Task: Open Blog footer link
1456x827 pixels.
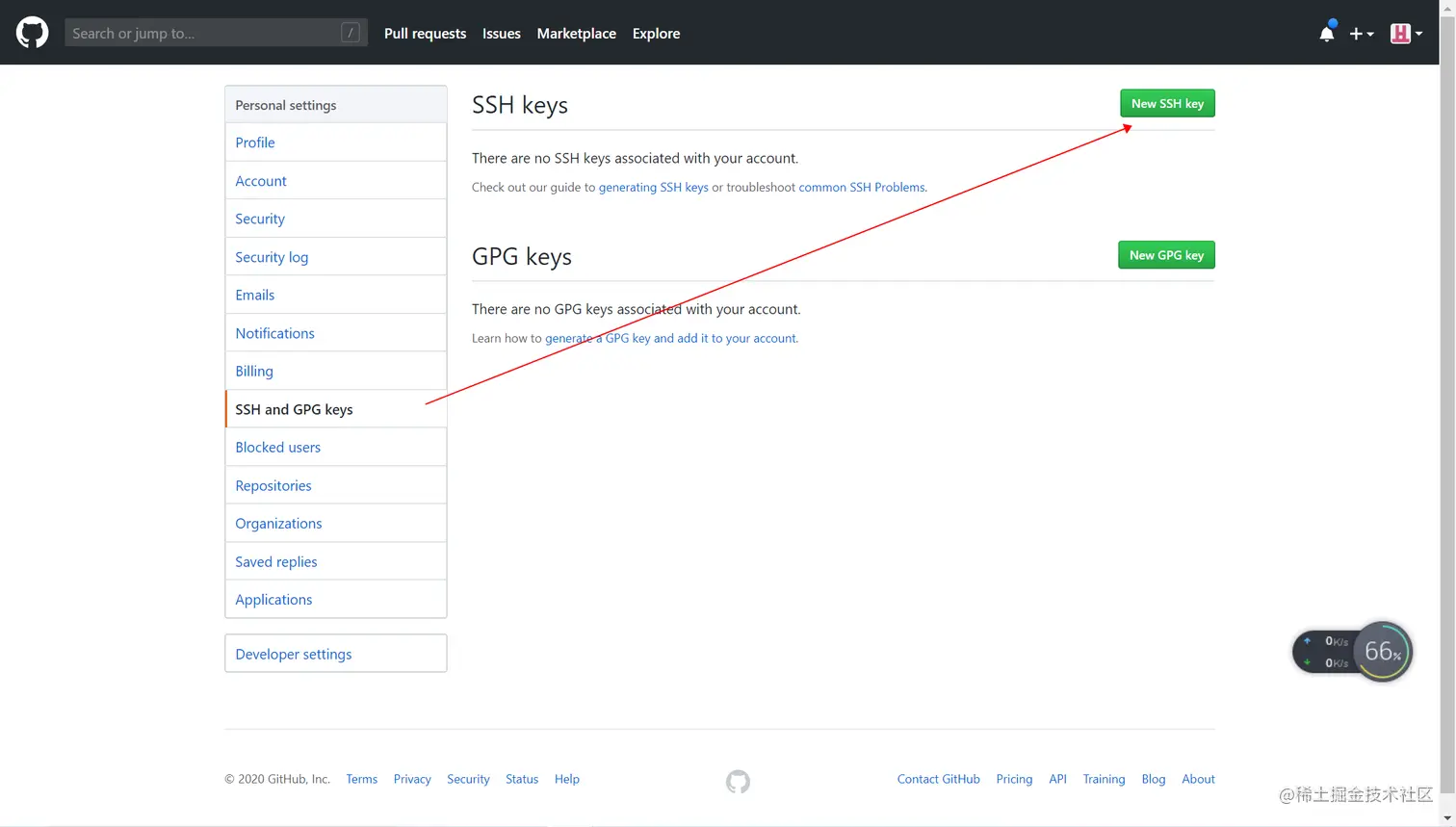Action: click(1154, 779)
